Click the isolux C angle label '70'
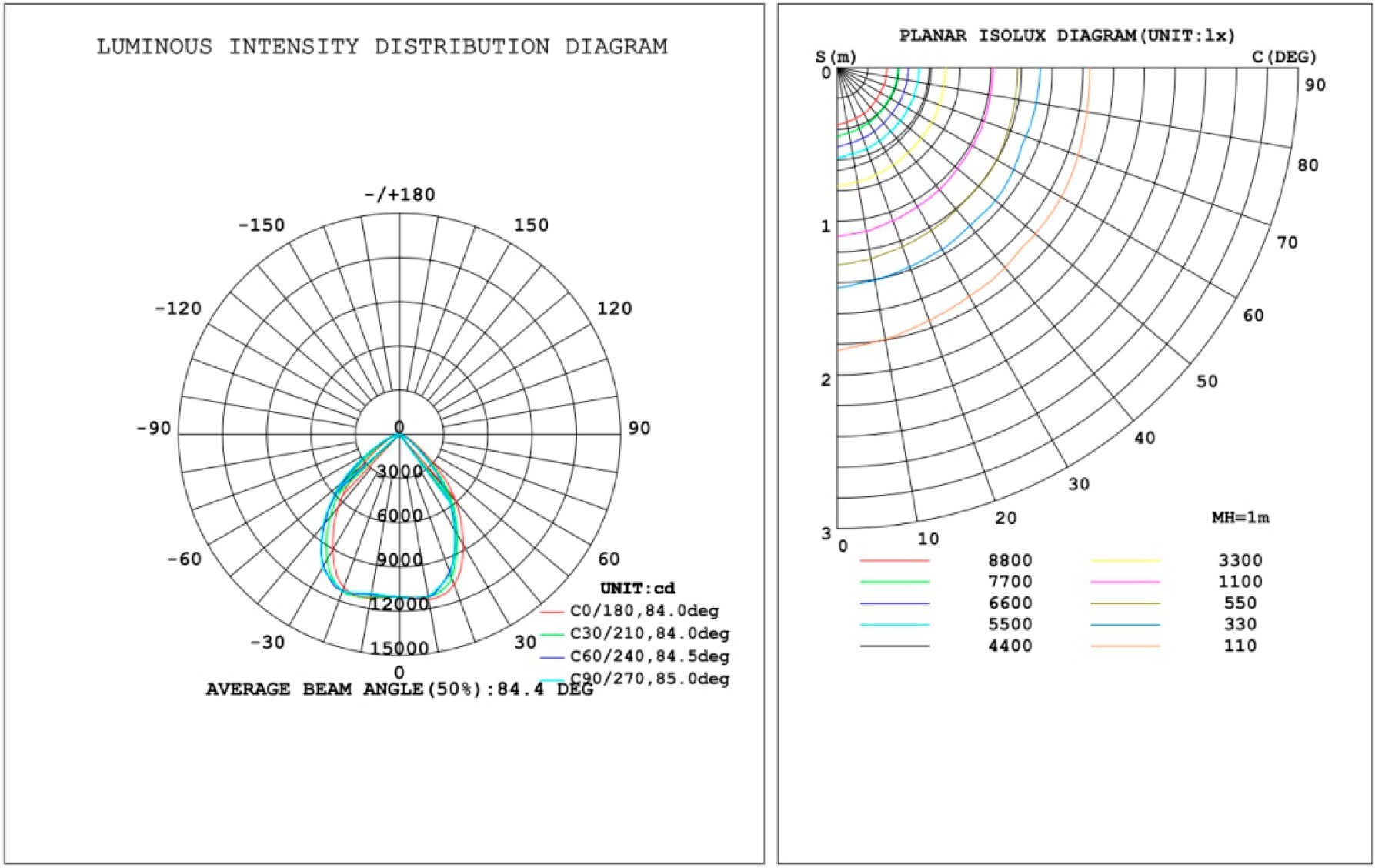1375x868 pixels. point(1287,242)
